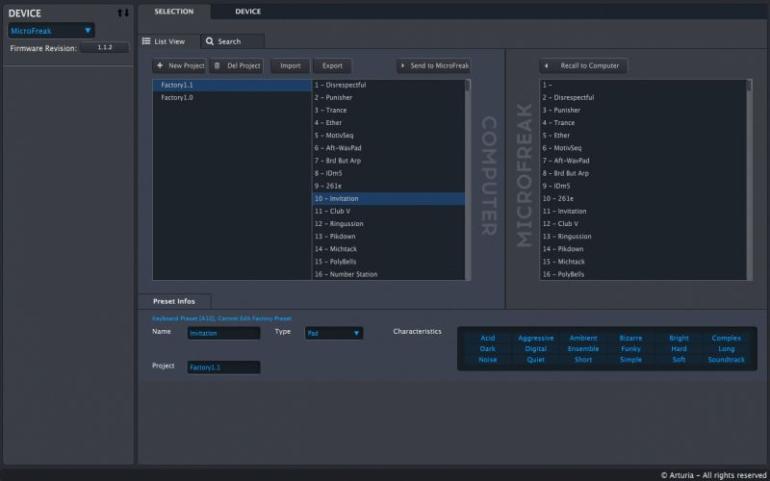Viewport: 770px width, 481px height.
Task: Select the Factory1.1 project
Action: [x=232, y=85]
